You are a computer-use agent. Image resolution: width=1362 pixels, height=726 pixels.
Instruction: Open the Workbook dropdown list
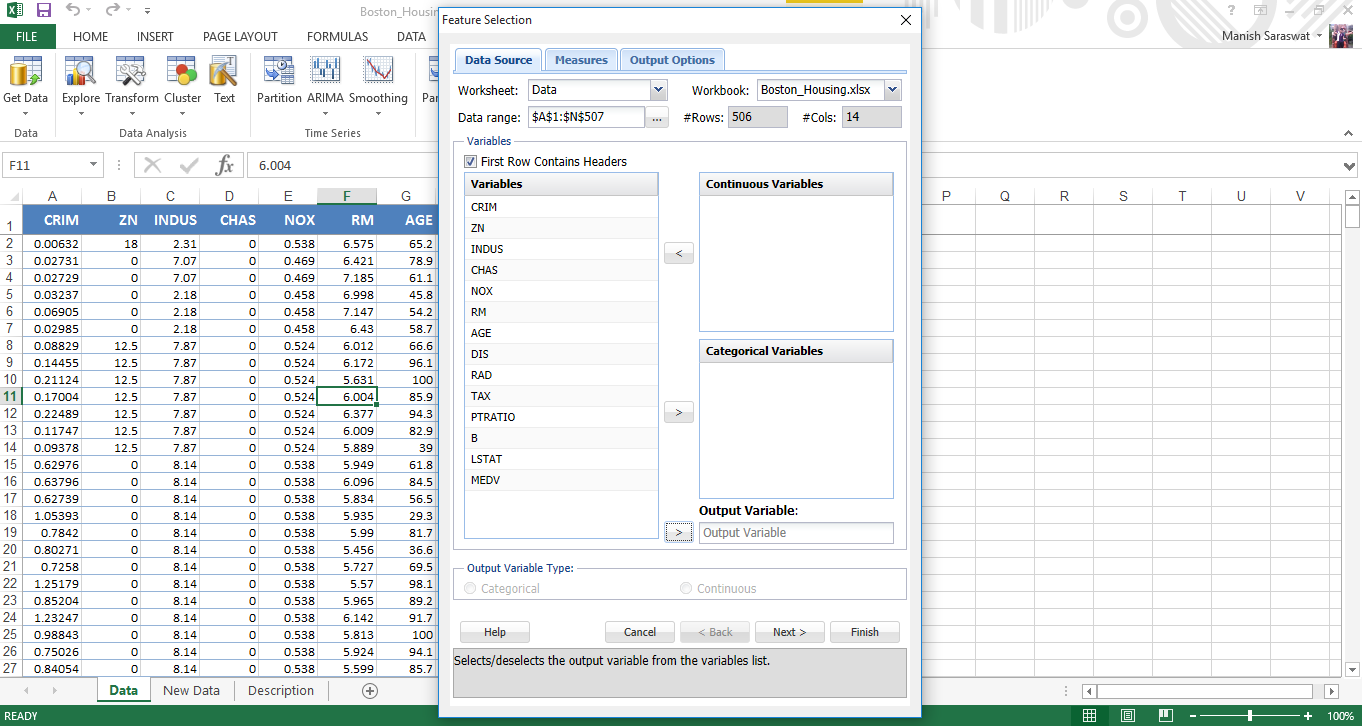click(892, 90)
